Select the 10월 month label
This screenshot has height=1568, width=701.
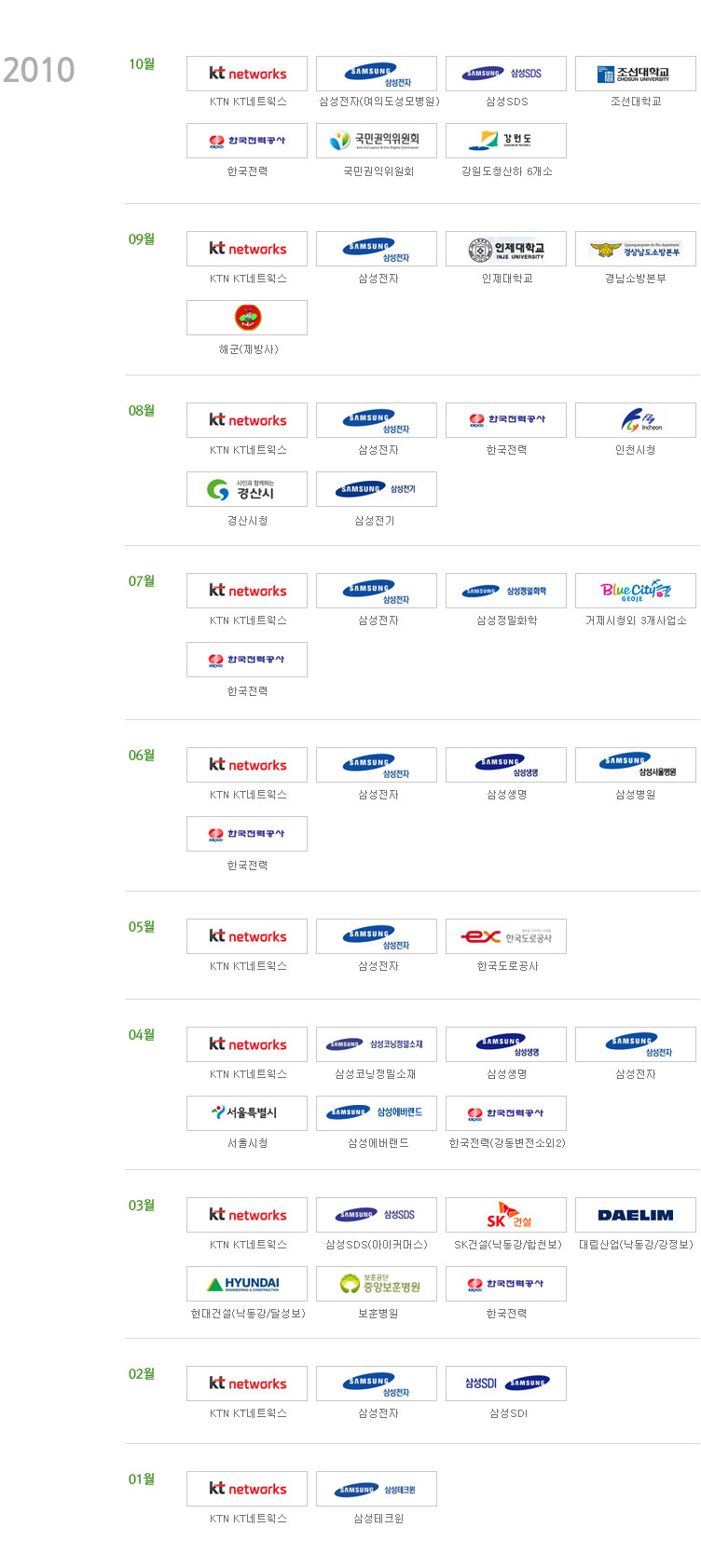click(x=142, y=64)
